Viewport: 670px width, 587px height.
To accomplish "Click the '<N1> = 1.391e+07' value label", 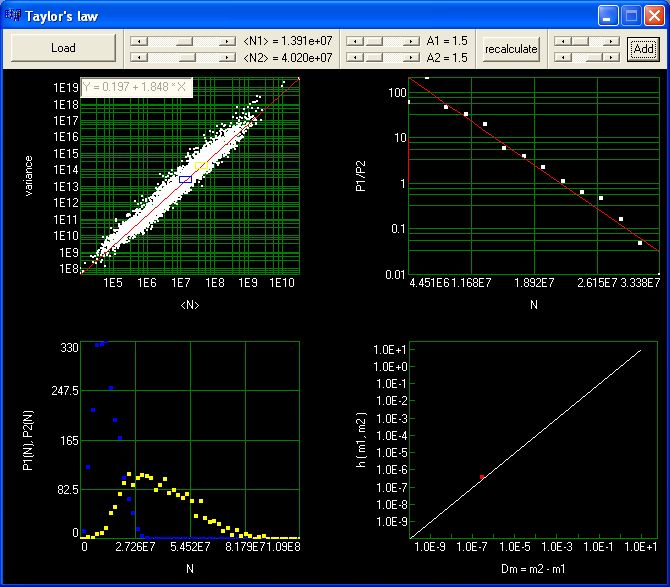I will (288, 41).
